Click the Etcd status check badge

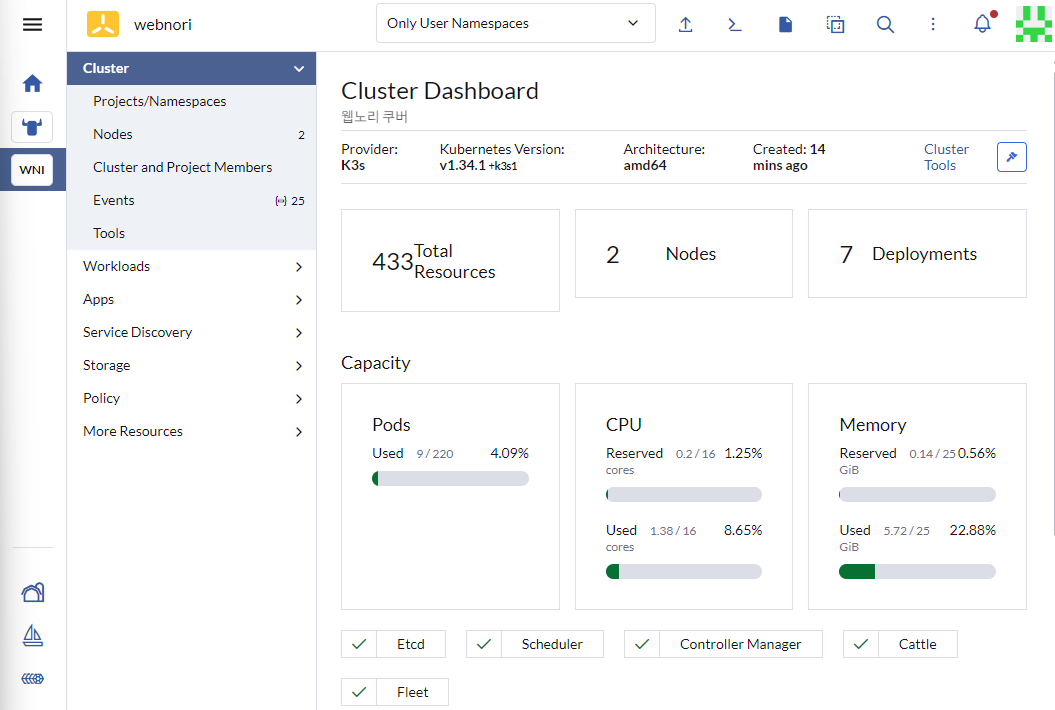pyautogui.click(x=393, y=644)
